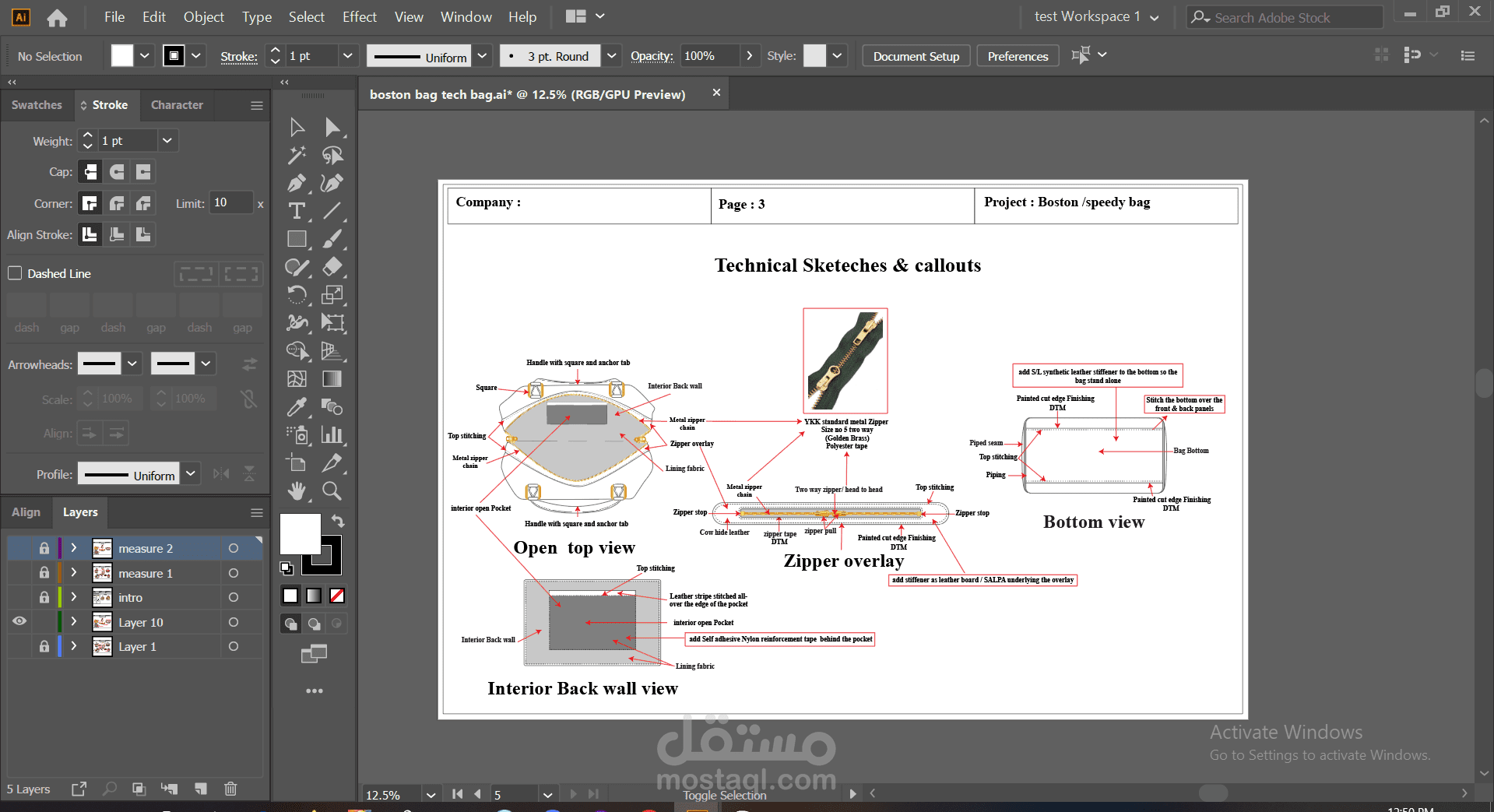Switch to the Swatches tab
This screenshot has width=1494, height=812.
(x=37, y=105)
